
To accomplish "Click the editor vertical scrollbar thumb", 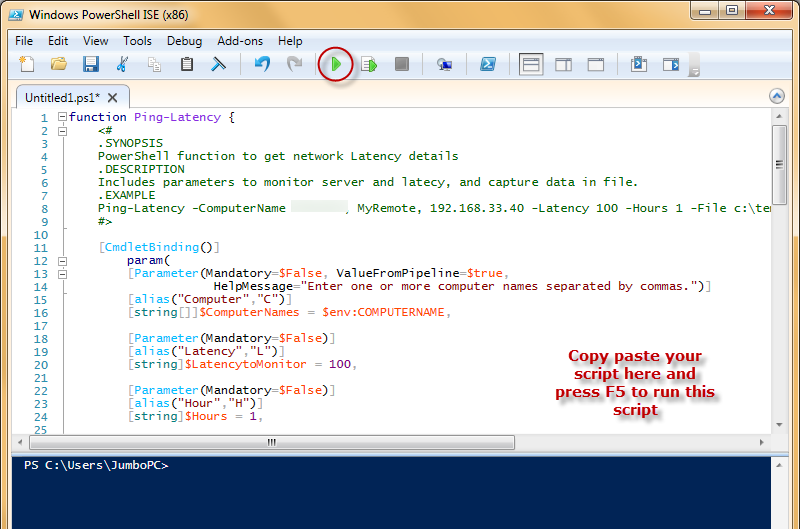I will (779, 164).
